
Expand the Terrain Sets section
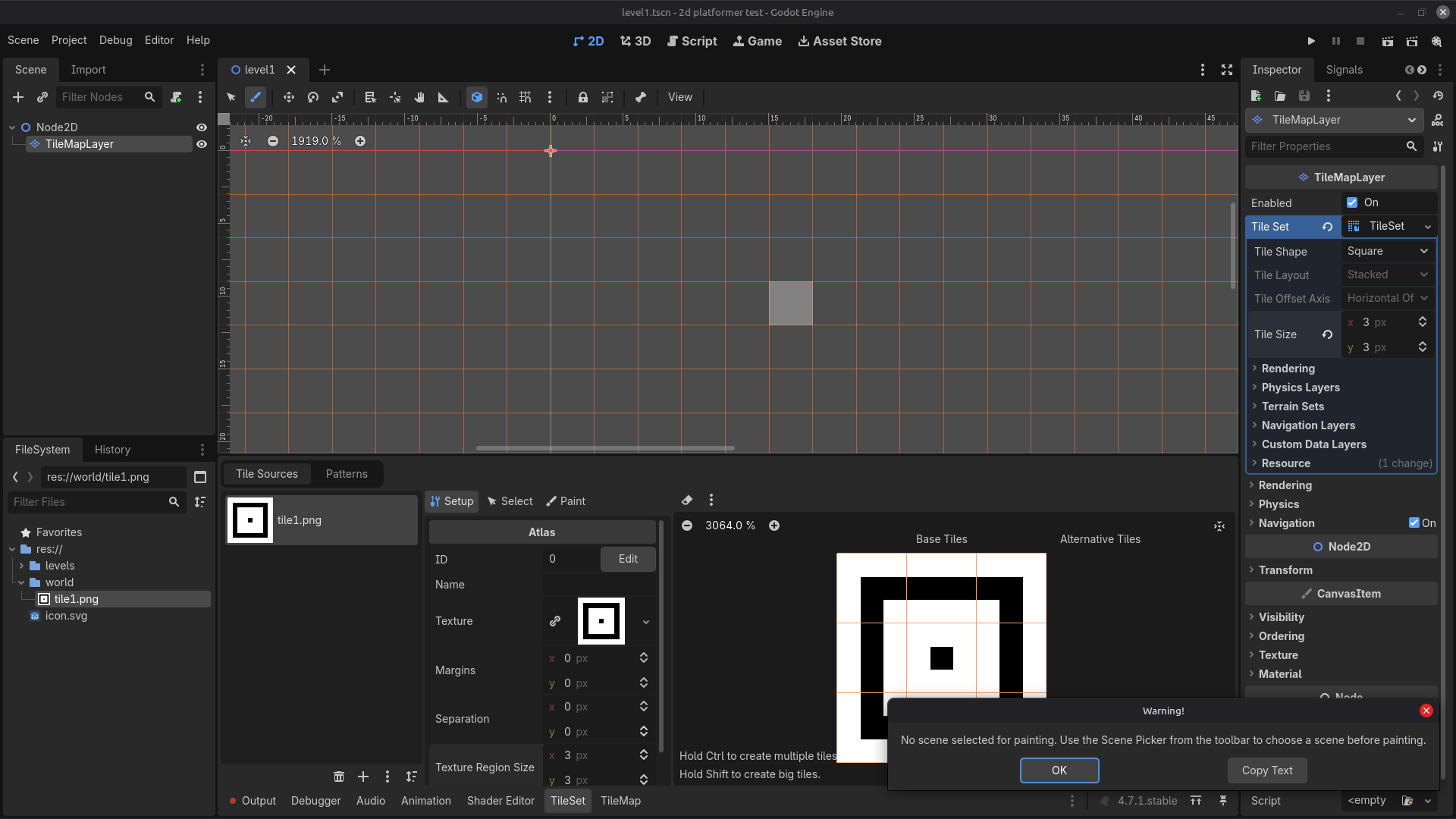(1293, 406)
